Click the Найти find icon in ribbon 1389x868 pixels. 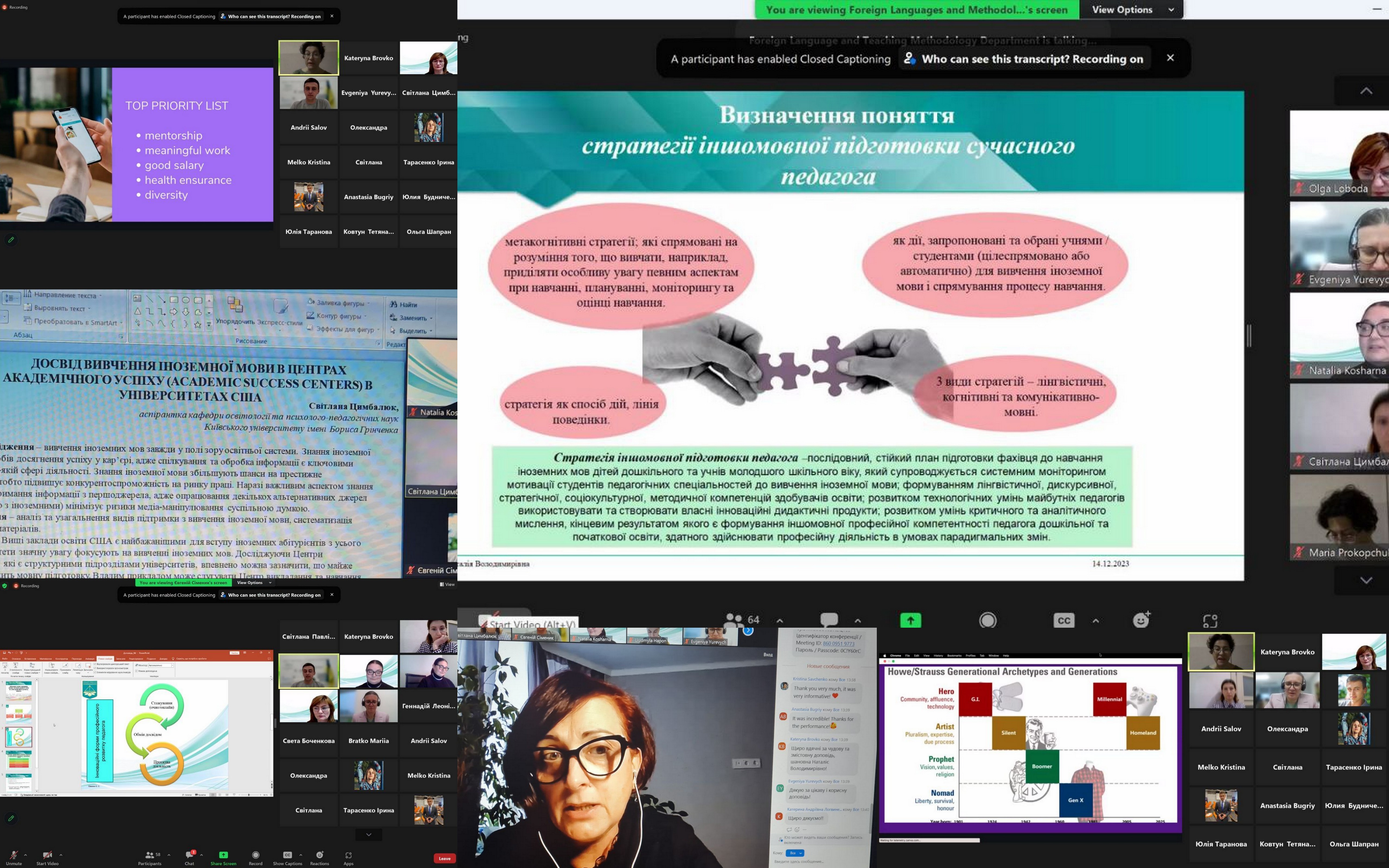pos(394,304)
